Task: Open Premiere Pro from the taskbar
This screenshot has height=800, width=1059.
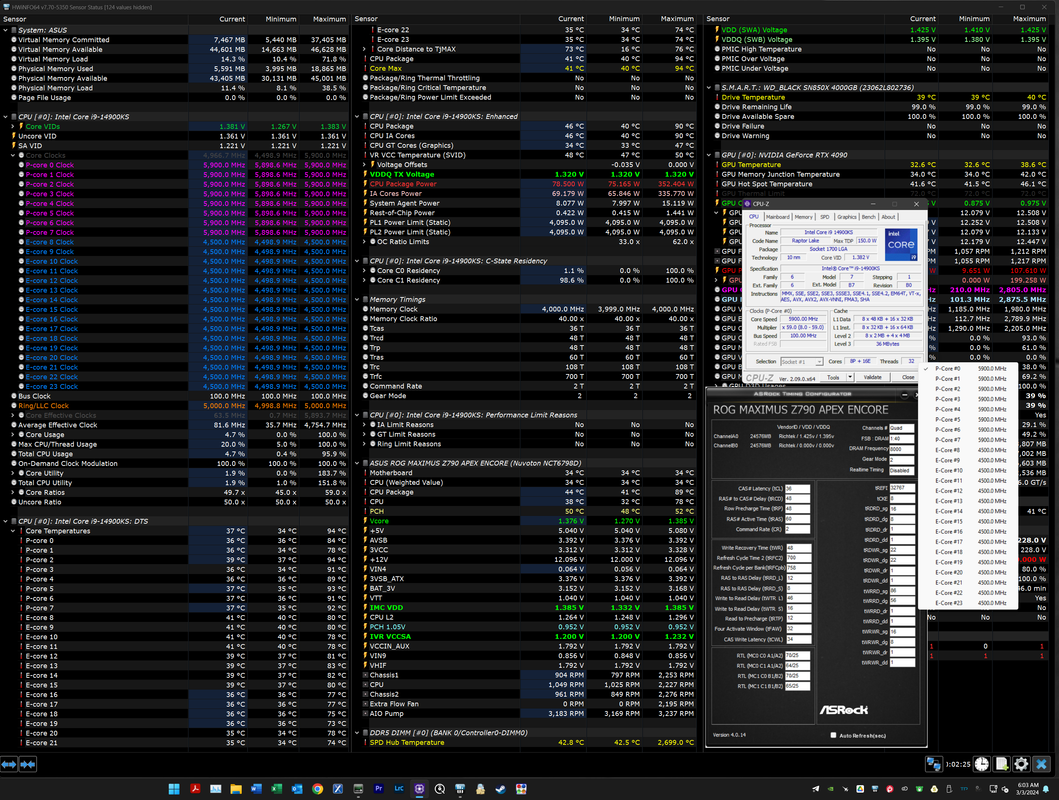Action: point(378,789)
